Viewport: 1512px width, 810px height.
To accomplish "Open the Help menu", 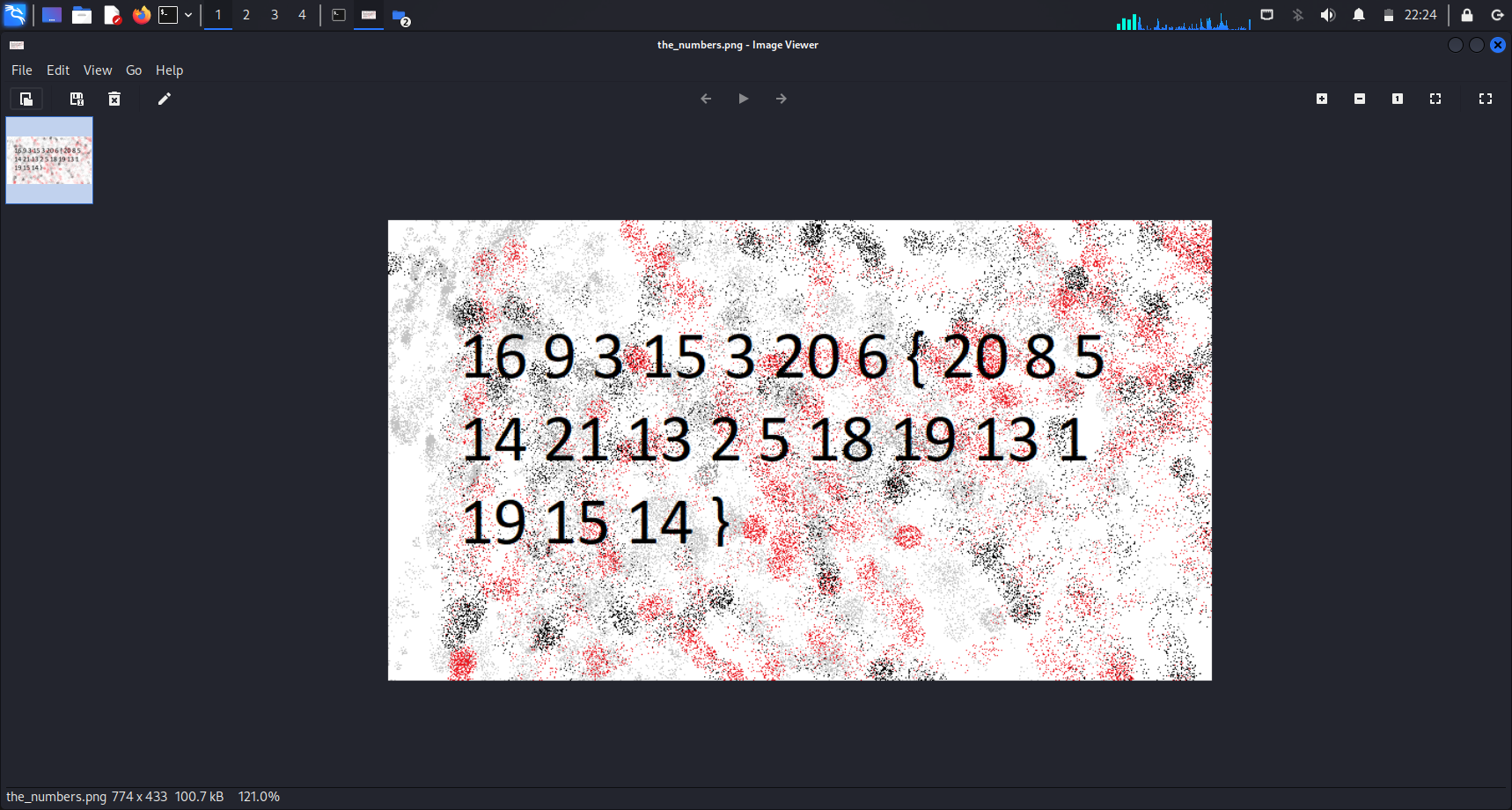I will point(169,70).
